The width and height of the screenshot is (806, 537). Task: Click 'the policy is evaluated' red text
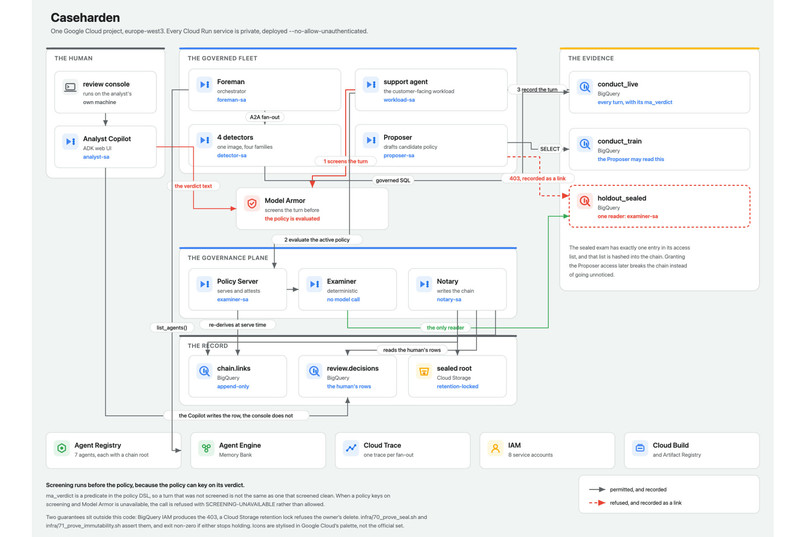coord(292,218)
